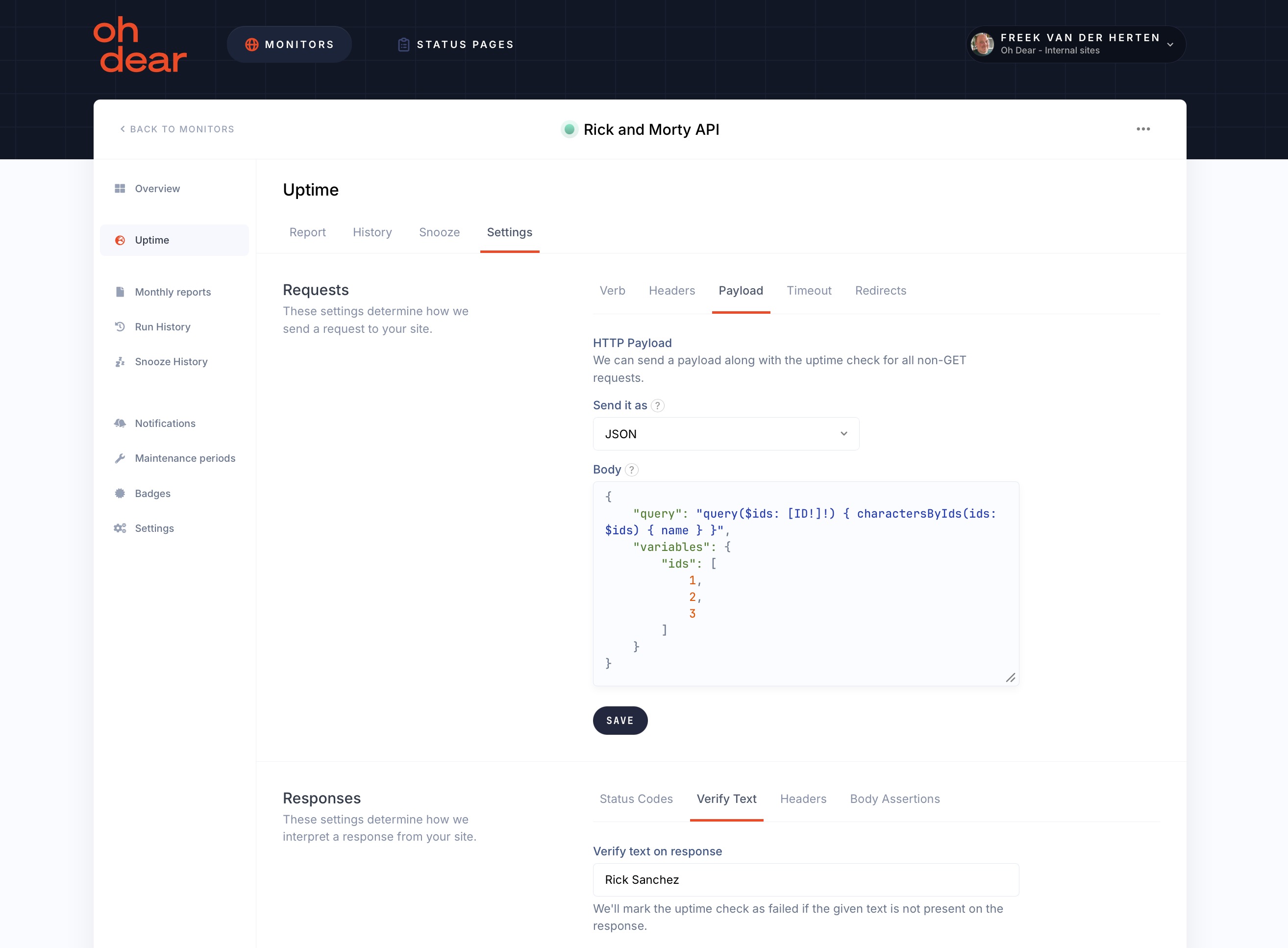Switch to the Snooze tab
Image resolution: width=1288 pixels, height=948 pixels.
440,232
